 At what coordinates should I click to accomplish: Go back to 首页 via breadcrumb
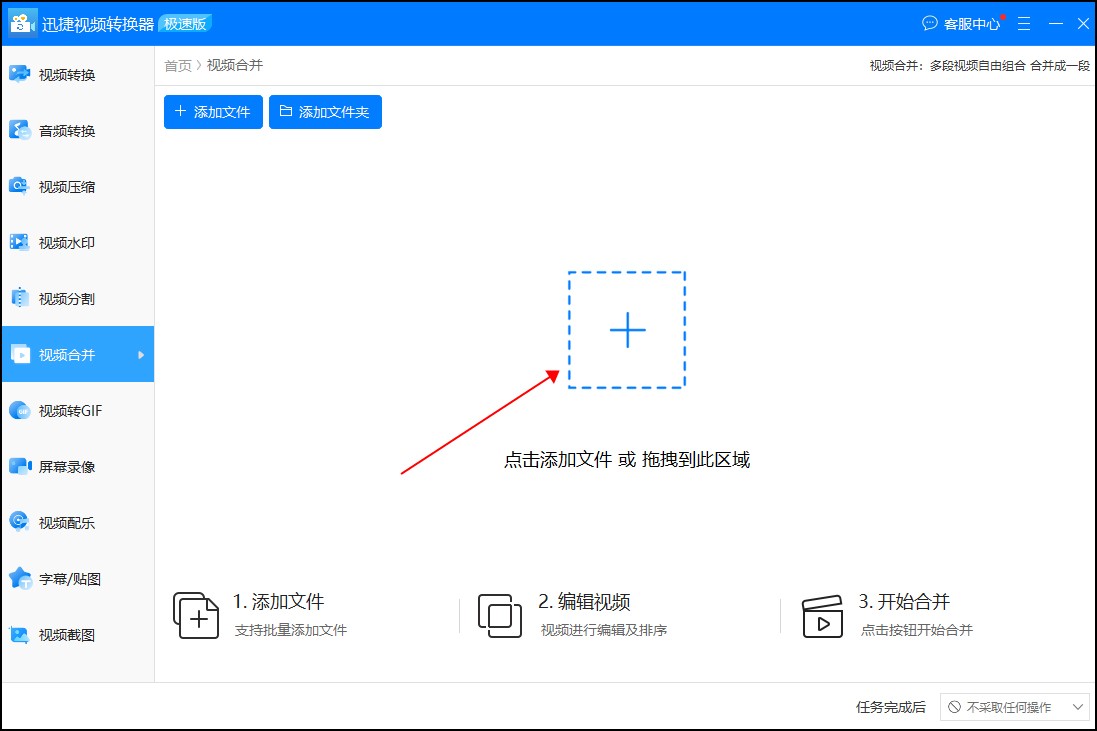pos(176,66)
